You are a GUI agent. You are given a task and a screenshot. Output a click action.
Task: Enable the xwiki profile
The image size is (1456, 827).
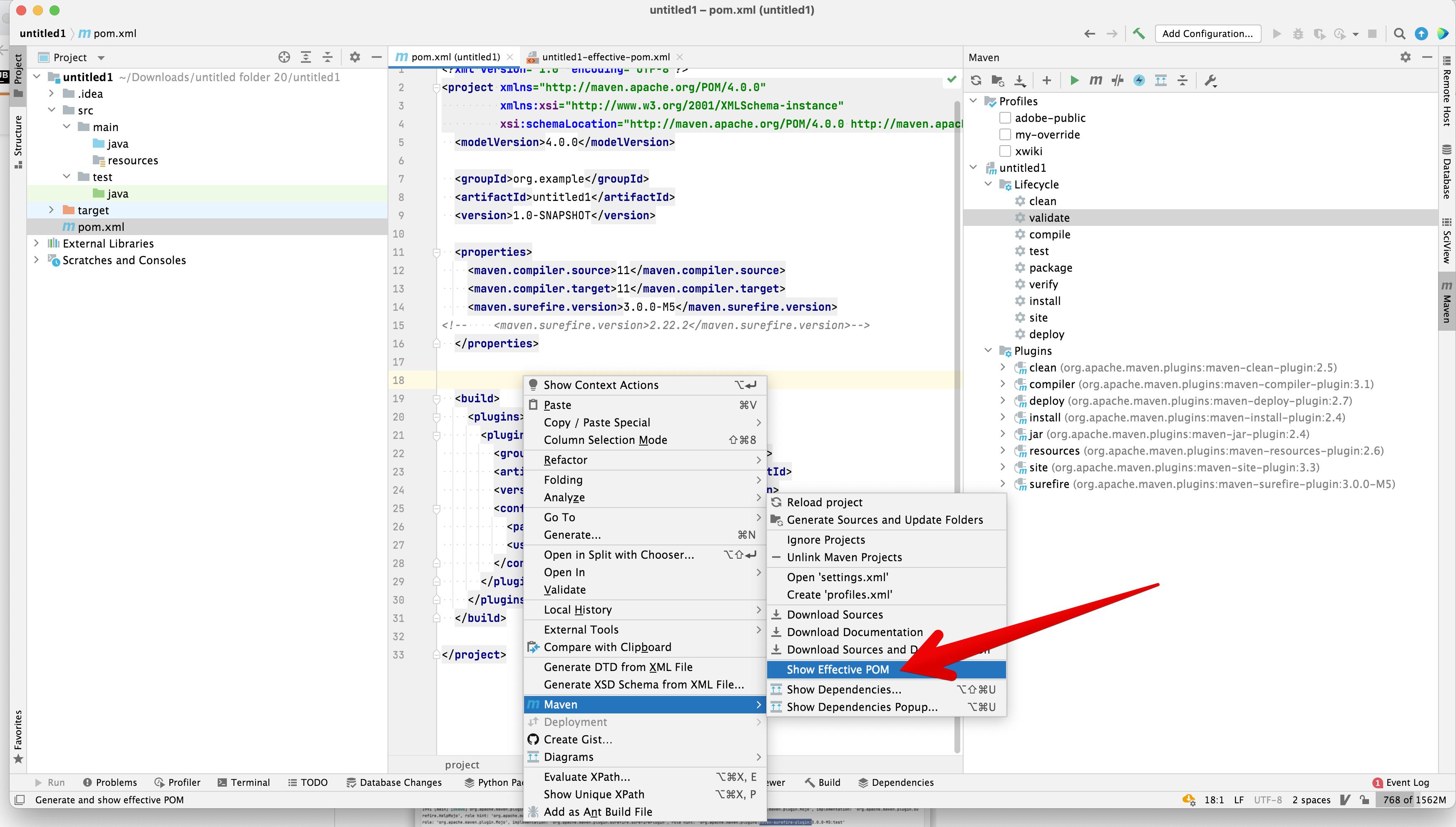(1005, 151)
